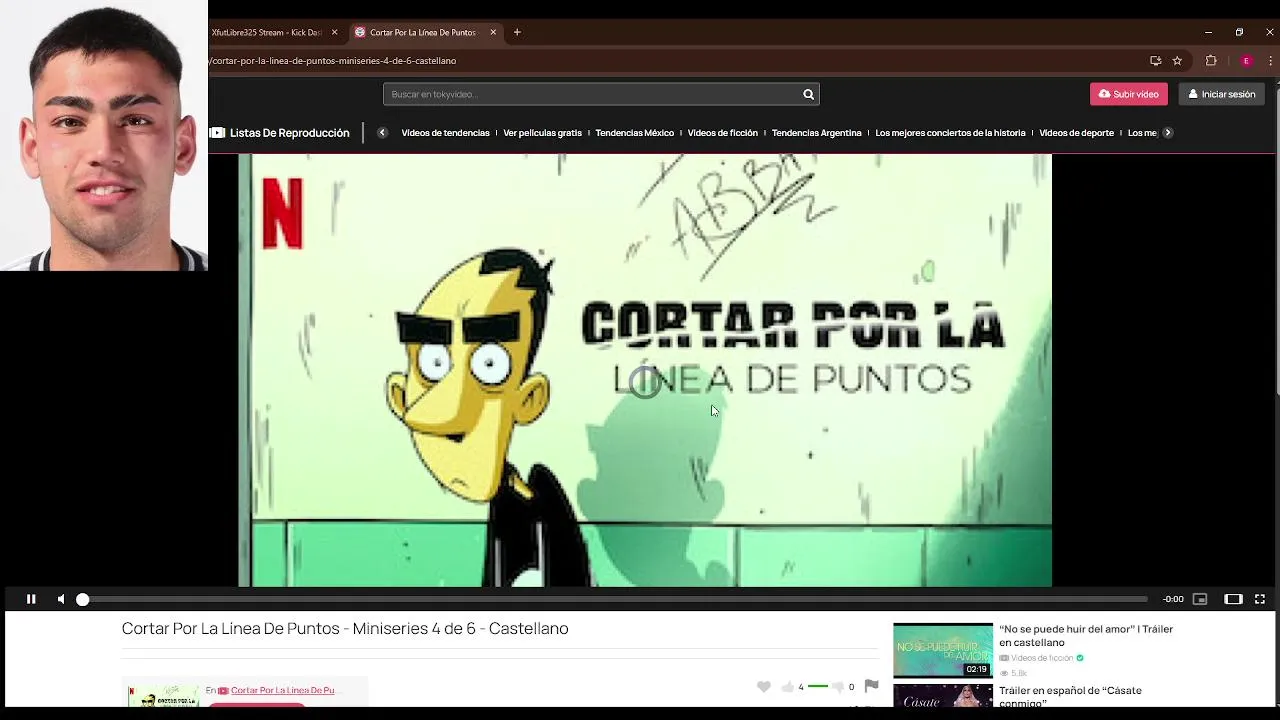Open 'Videos de ficción' category
Image resolution: width=1280 pixels, height=720 pixels.
coord(722,133)
